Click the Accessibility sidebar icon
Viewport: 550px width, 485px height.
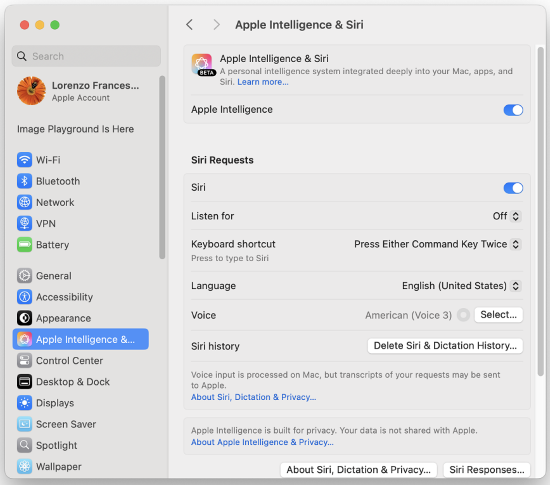click(24, 297)
